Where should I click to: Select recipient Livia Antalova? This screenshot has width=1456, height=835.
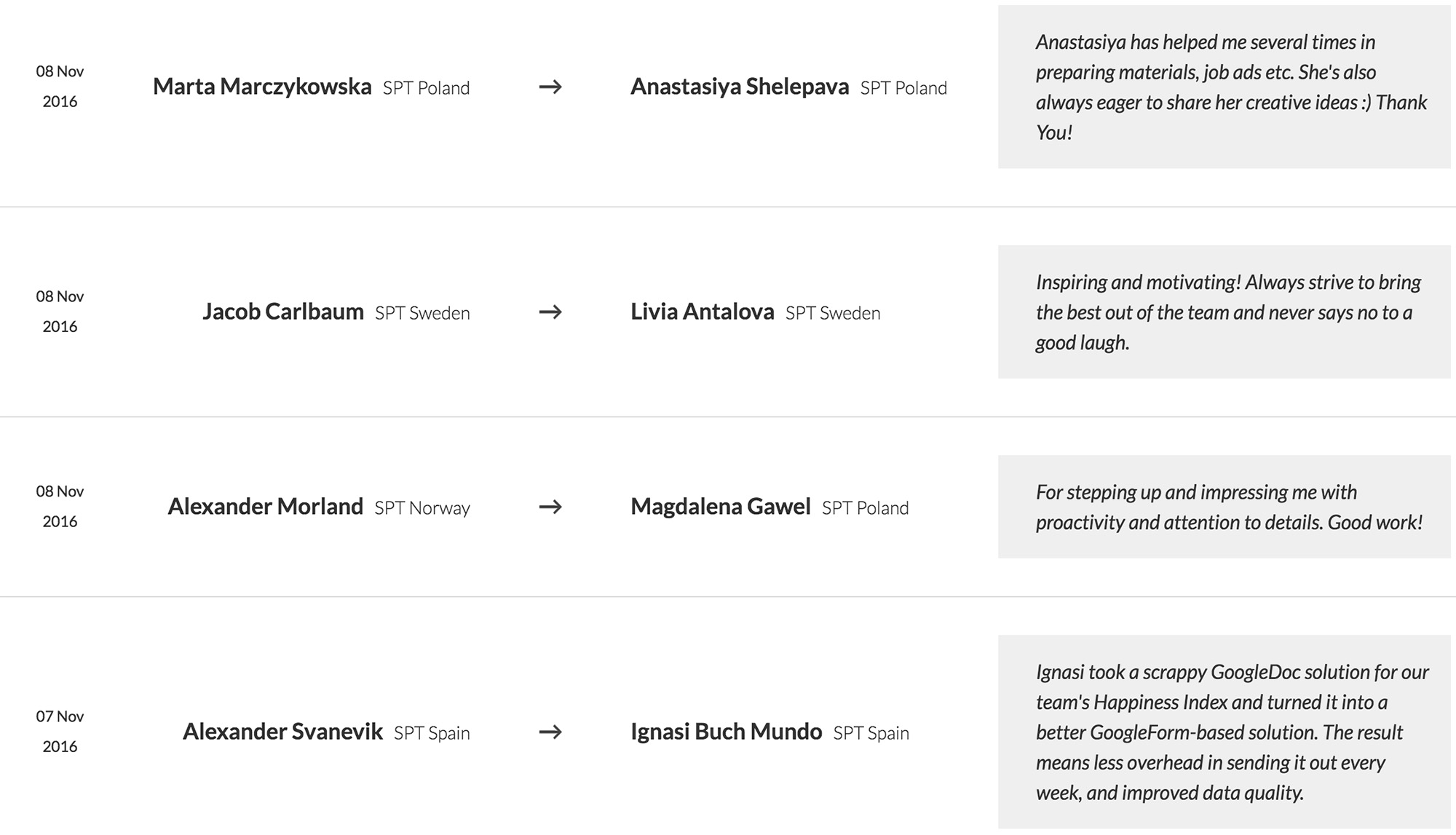tap(703, 312)
